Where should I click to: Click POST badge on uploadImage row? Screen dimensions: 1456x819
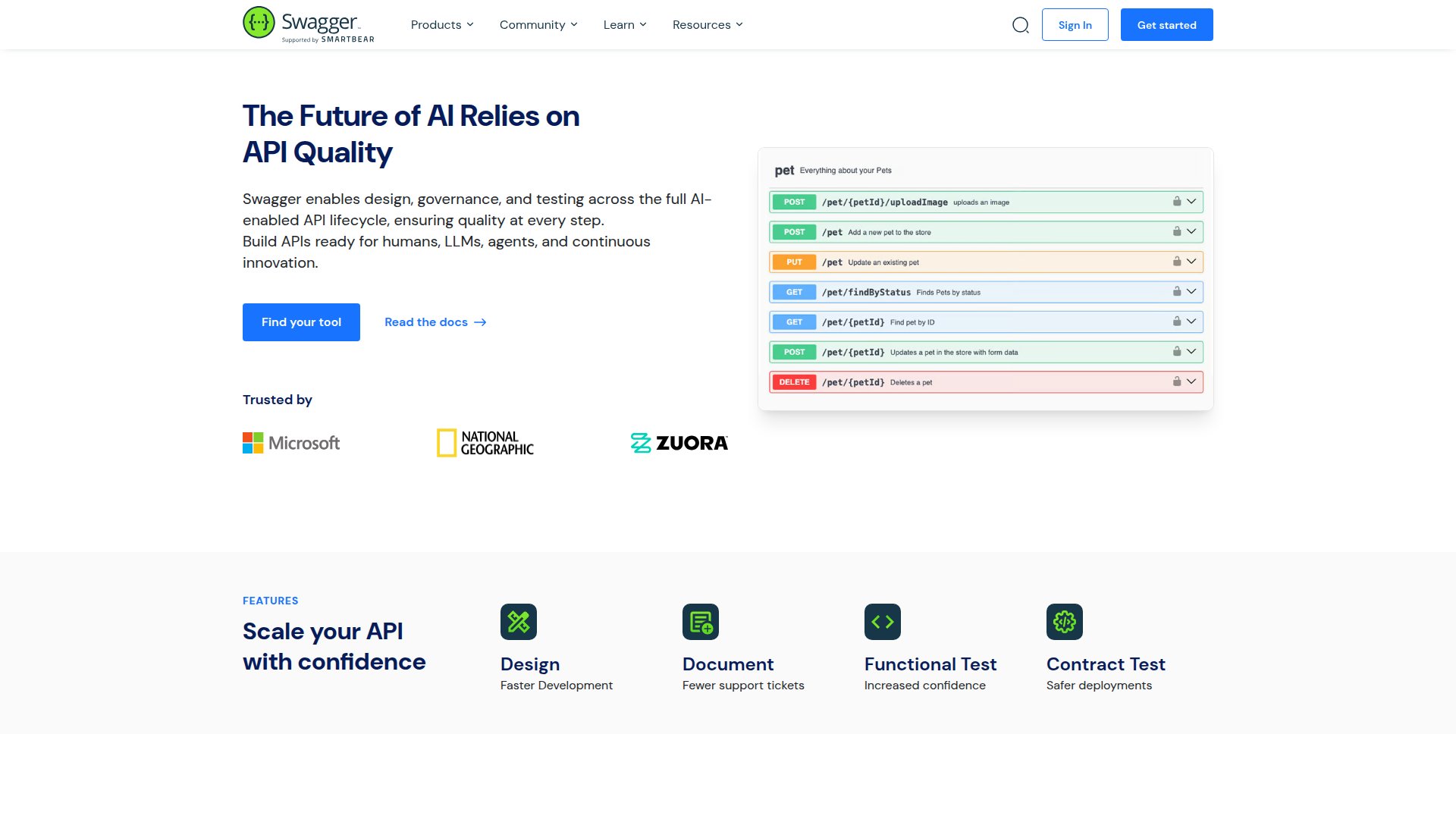pos(794,202)
